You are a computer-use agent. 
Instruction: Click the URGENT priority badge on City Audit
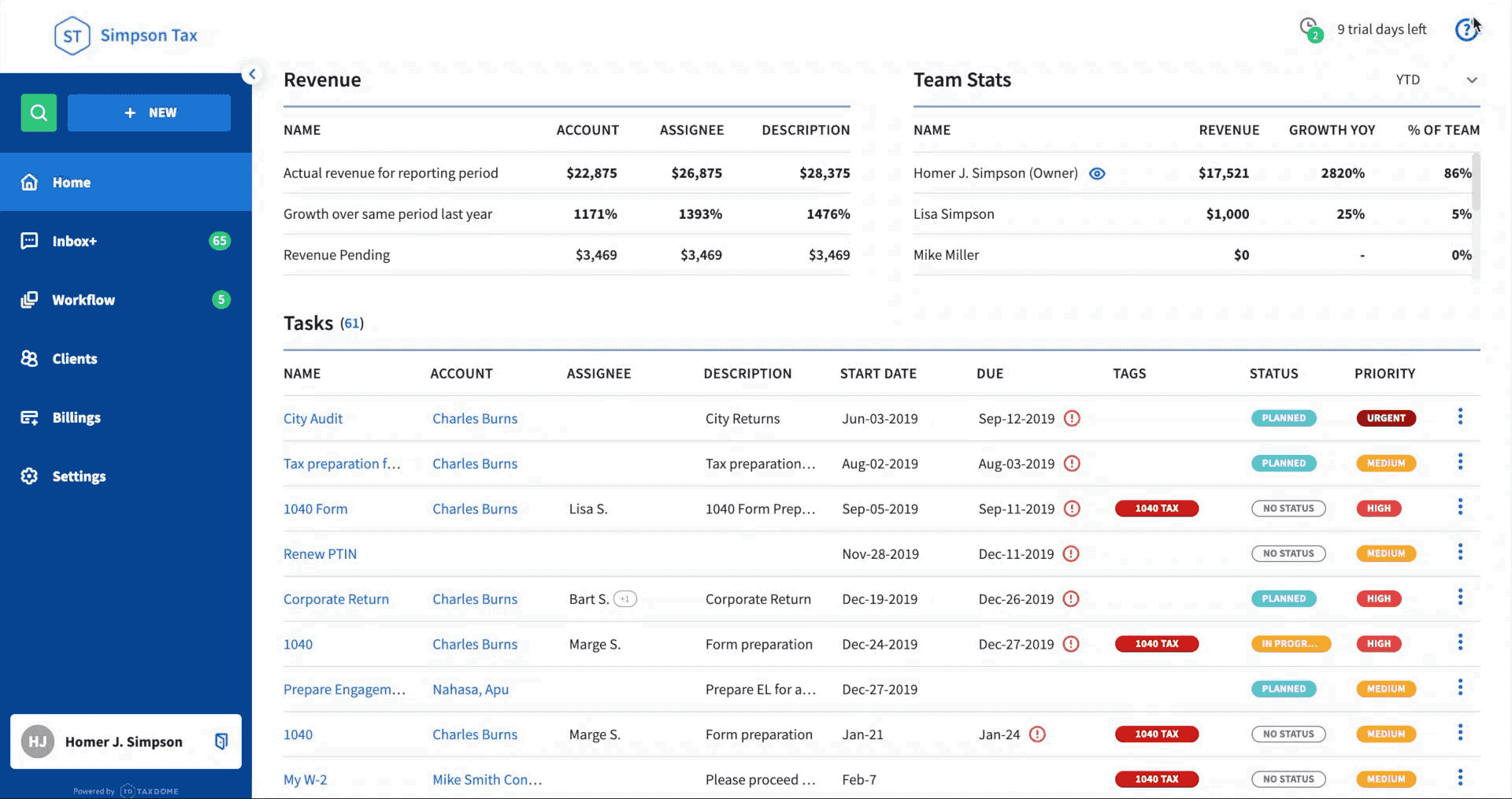click(x=1386, y=418)
